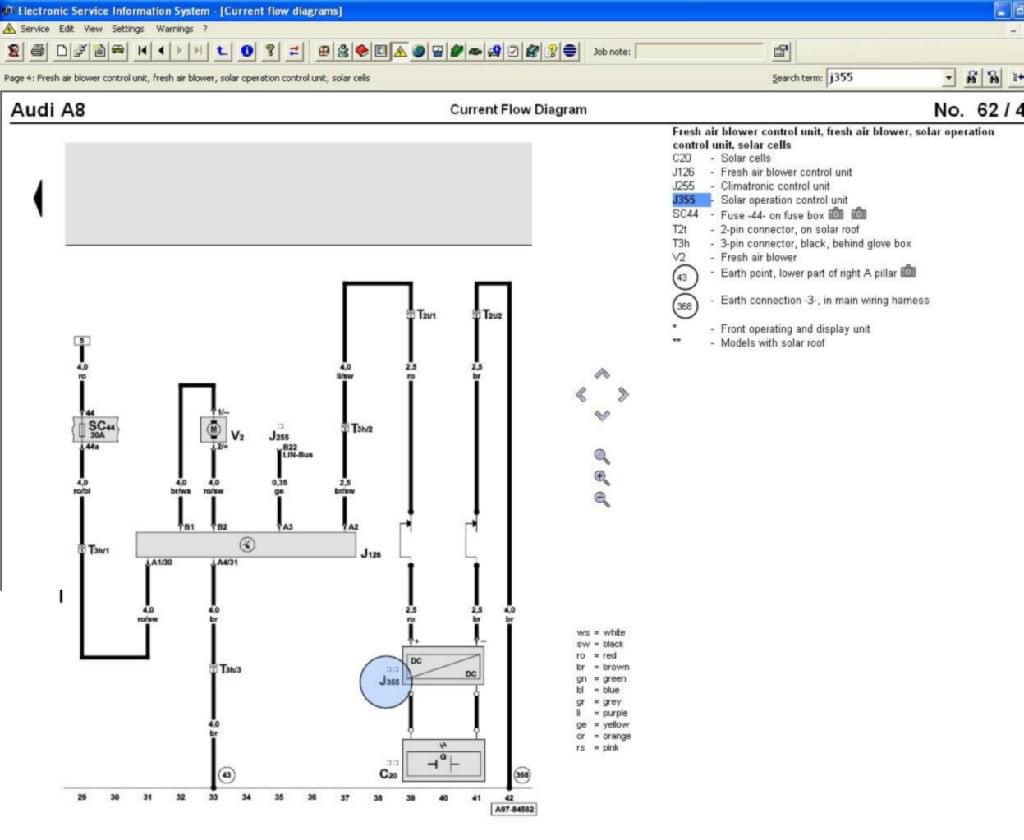Go to previous page using the left arrow
The width and height of the screenshot is (1024, 840).
click(x=161, y=51)
